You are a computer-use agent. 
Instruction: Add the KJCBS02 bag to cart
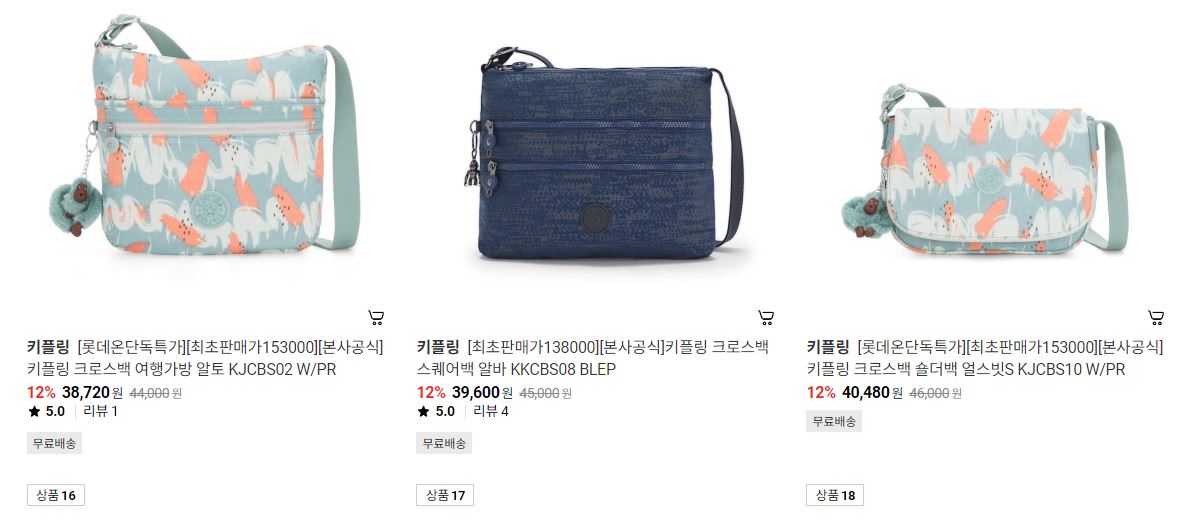[x=376, y=317]
